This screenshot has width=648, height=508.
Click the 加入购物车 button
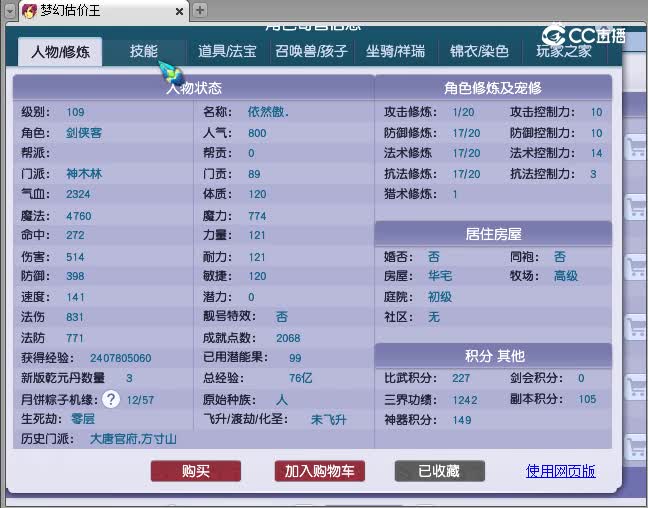pyautogui.click(x=319, y=471)
